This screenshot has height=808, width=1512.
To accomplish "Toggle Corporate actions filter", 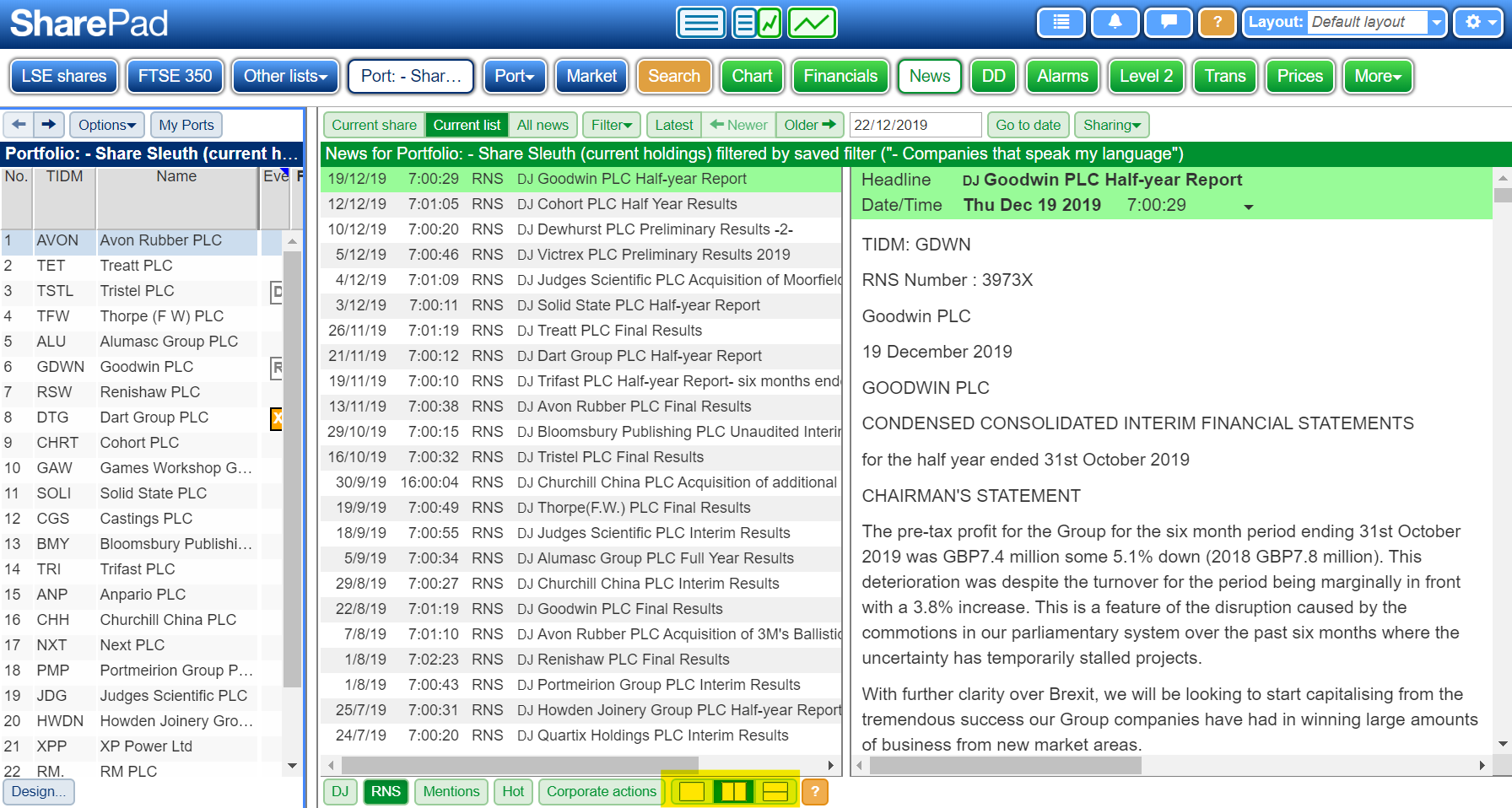I will (602, 792).
